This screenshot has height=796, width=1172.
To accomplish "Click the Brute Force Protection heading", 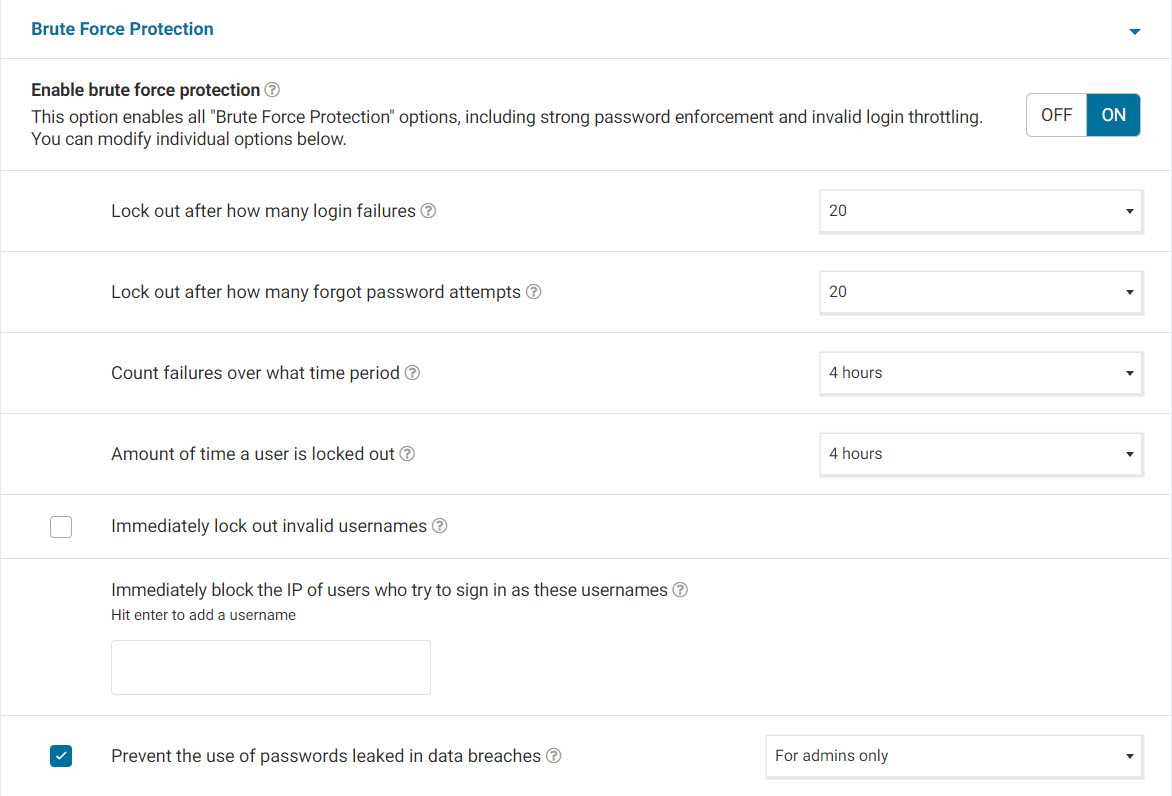I will point(122,29).
